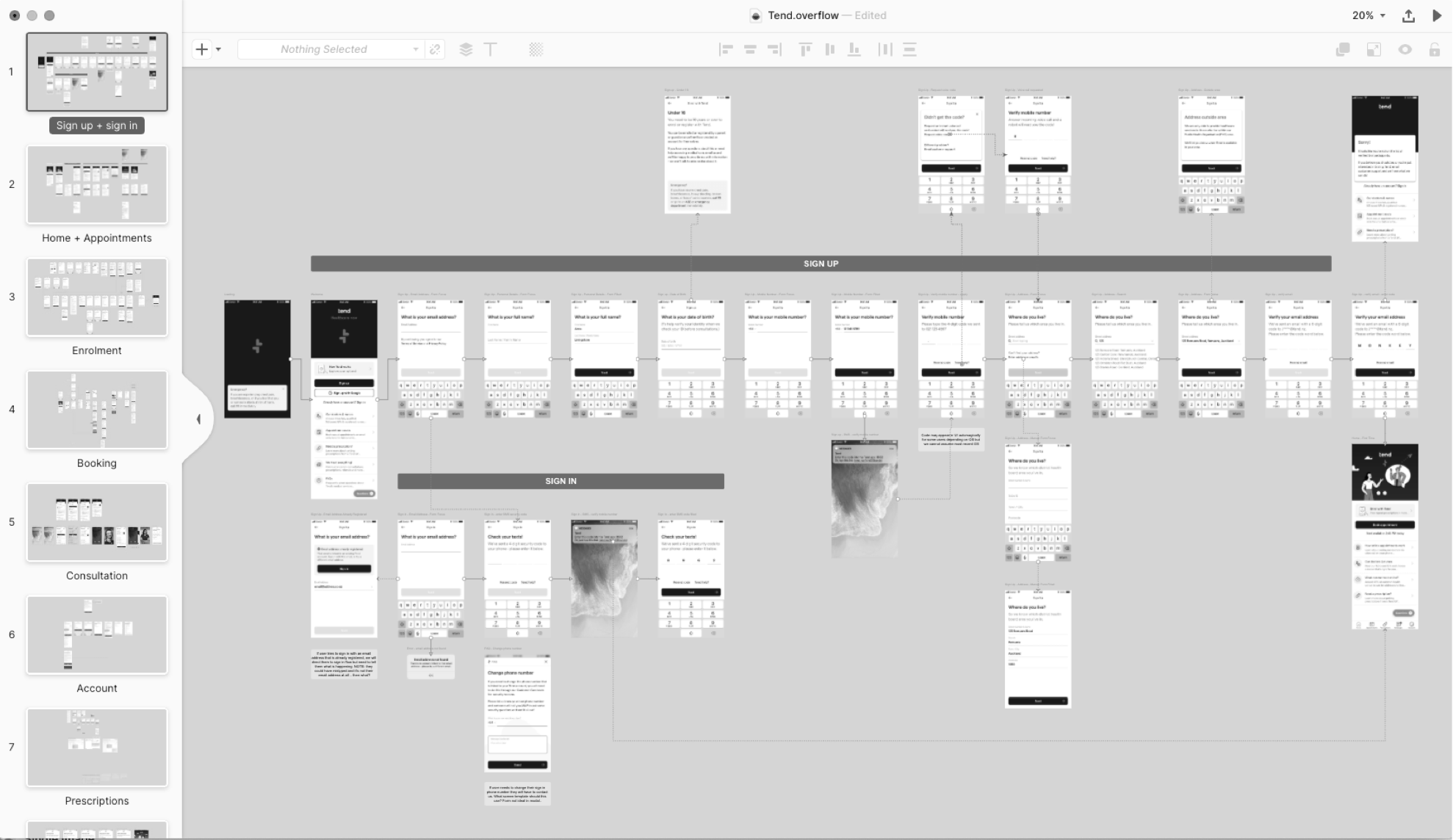The image size is (1453, 840).
Task: Click the checkerboard fill icon in the toolbar
Action: [536, 49]
